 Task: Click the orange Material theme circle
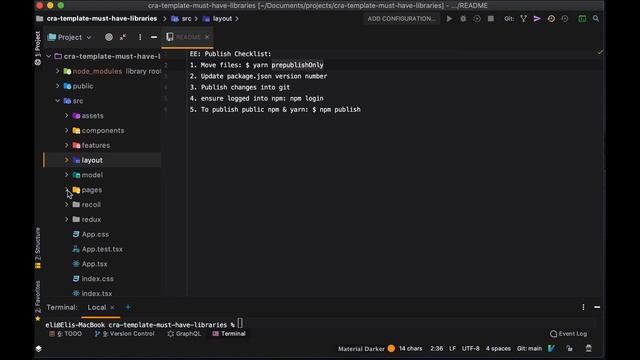391,348
